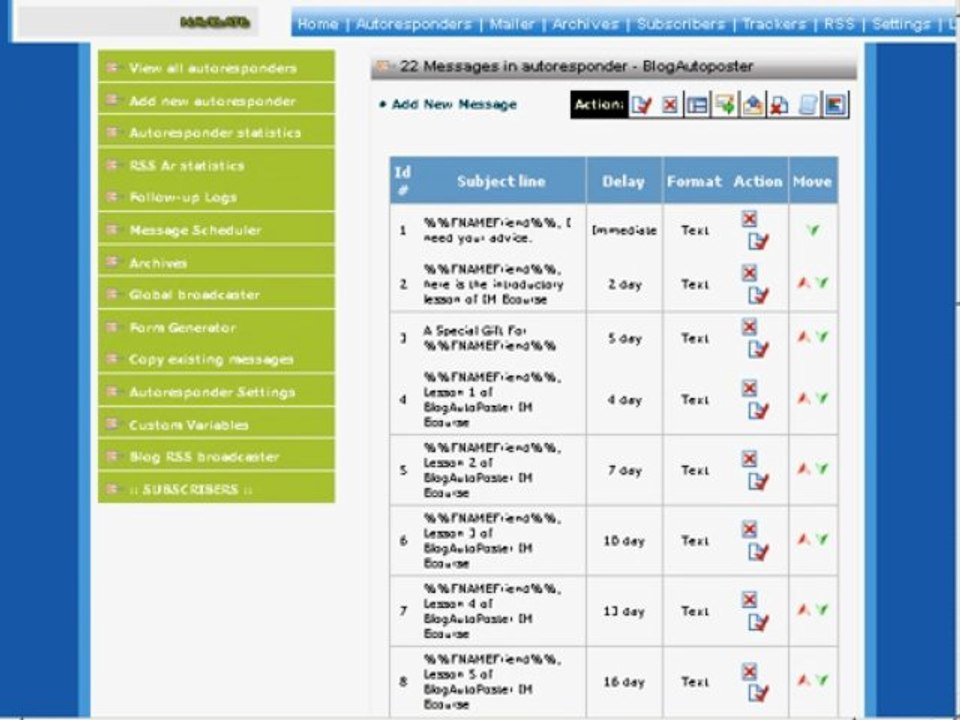The width and height of the screenshot is (960, 720).
Task: Open the Home menu item
Action: [318, 24]
